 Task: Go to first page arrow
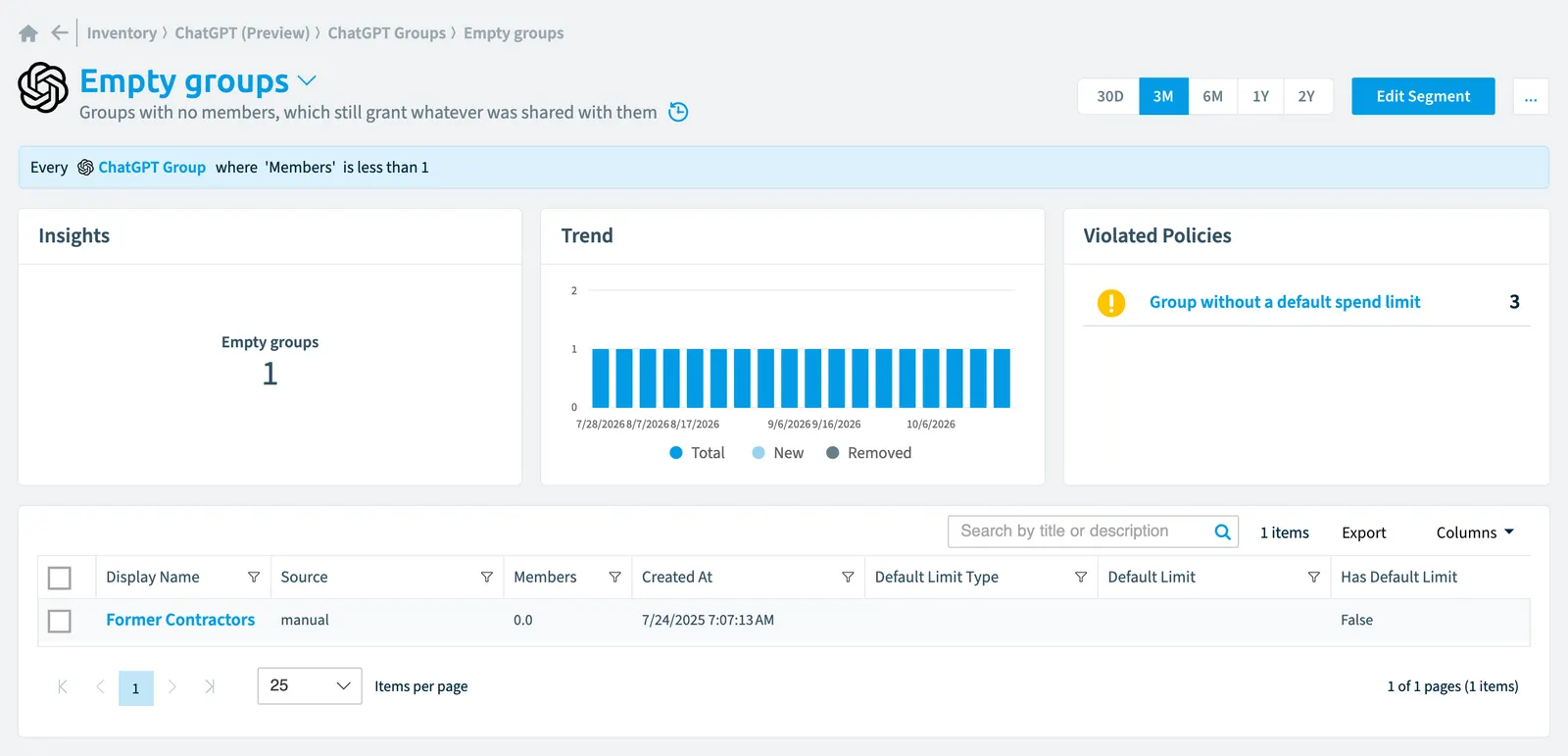click(63, 686)
